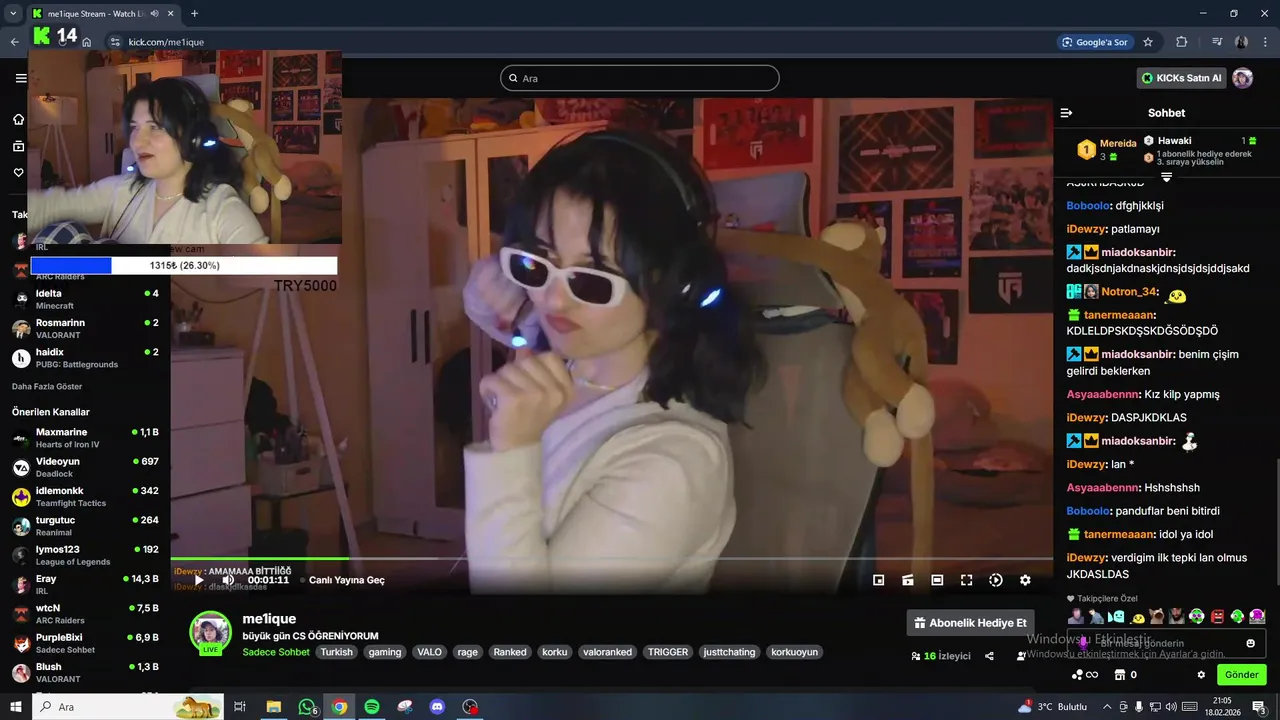This screenshot has height=720, width=1280.
Task: Open idlemonkk Teamfight Tactics channel
Action: click(85, 496)
